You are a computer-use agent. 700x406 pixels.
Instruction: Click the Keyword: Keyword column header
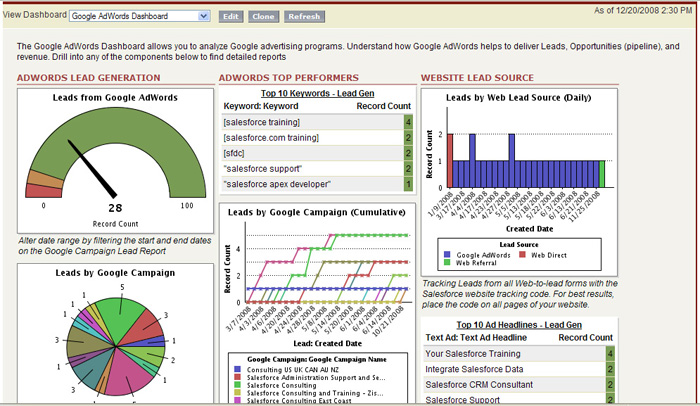(261, 106)
